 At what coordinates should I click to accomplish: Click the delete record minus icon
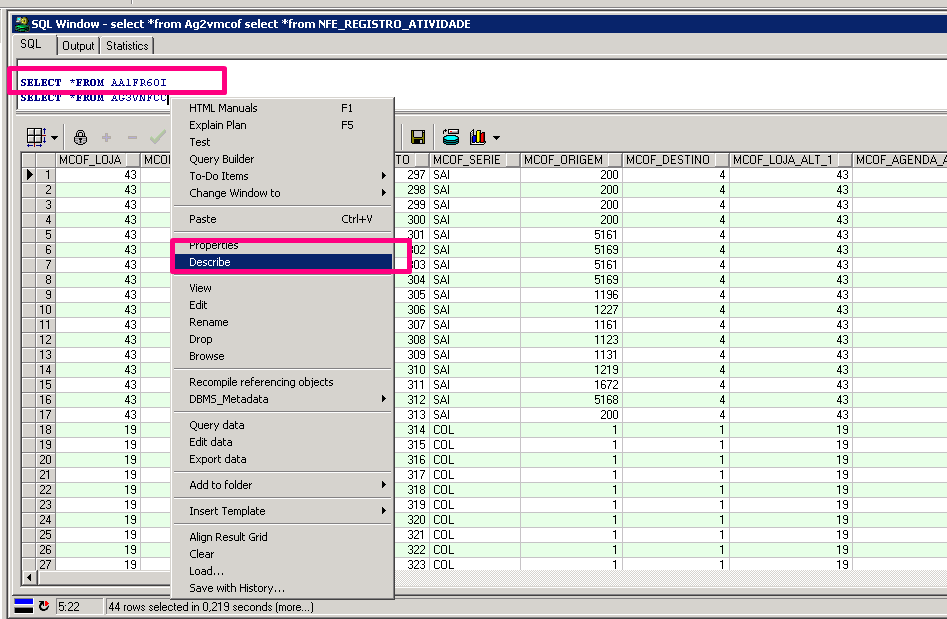click(132, 138)
